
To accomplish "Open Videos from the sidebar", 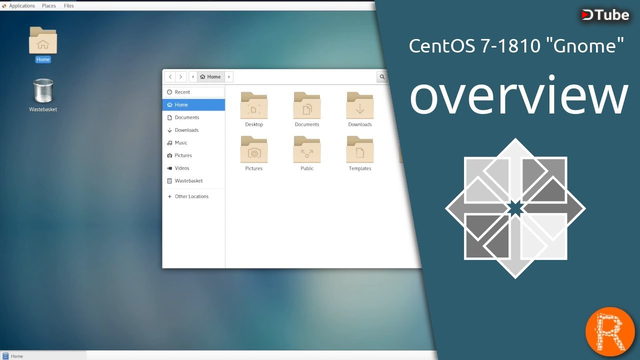I will tap(193, 168).
